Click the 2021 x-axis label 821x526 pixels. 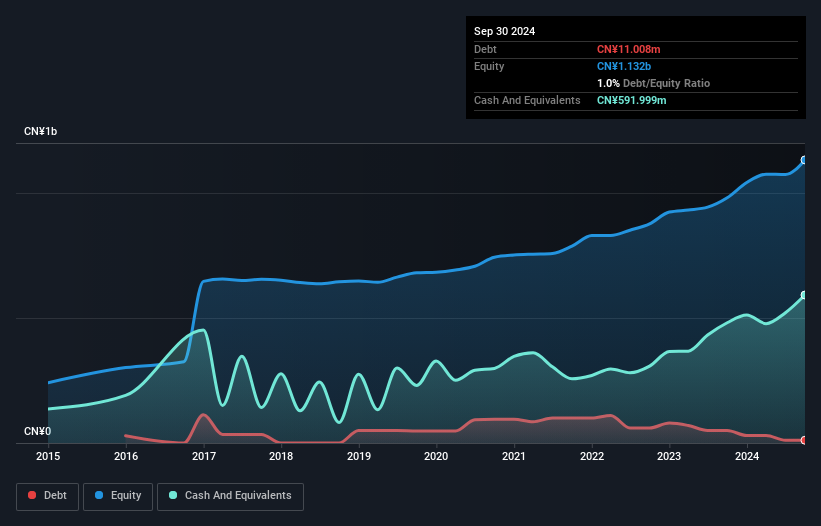point(514,456)
